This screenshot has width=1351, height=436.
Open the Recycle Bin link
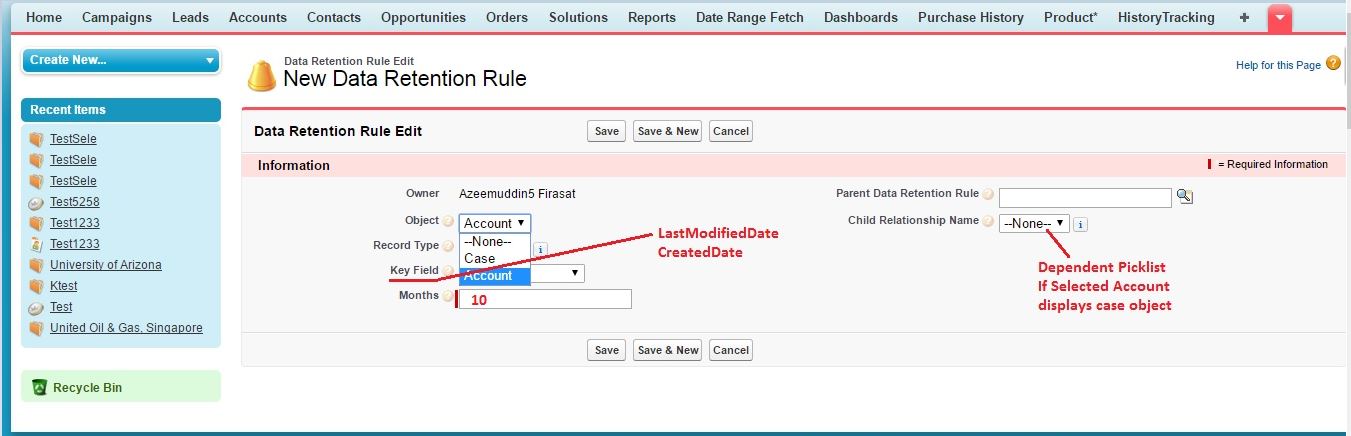tap(88, 387)
